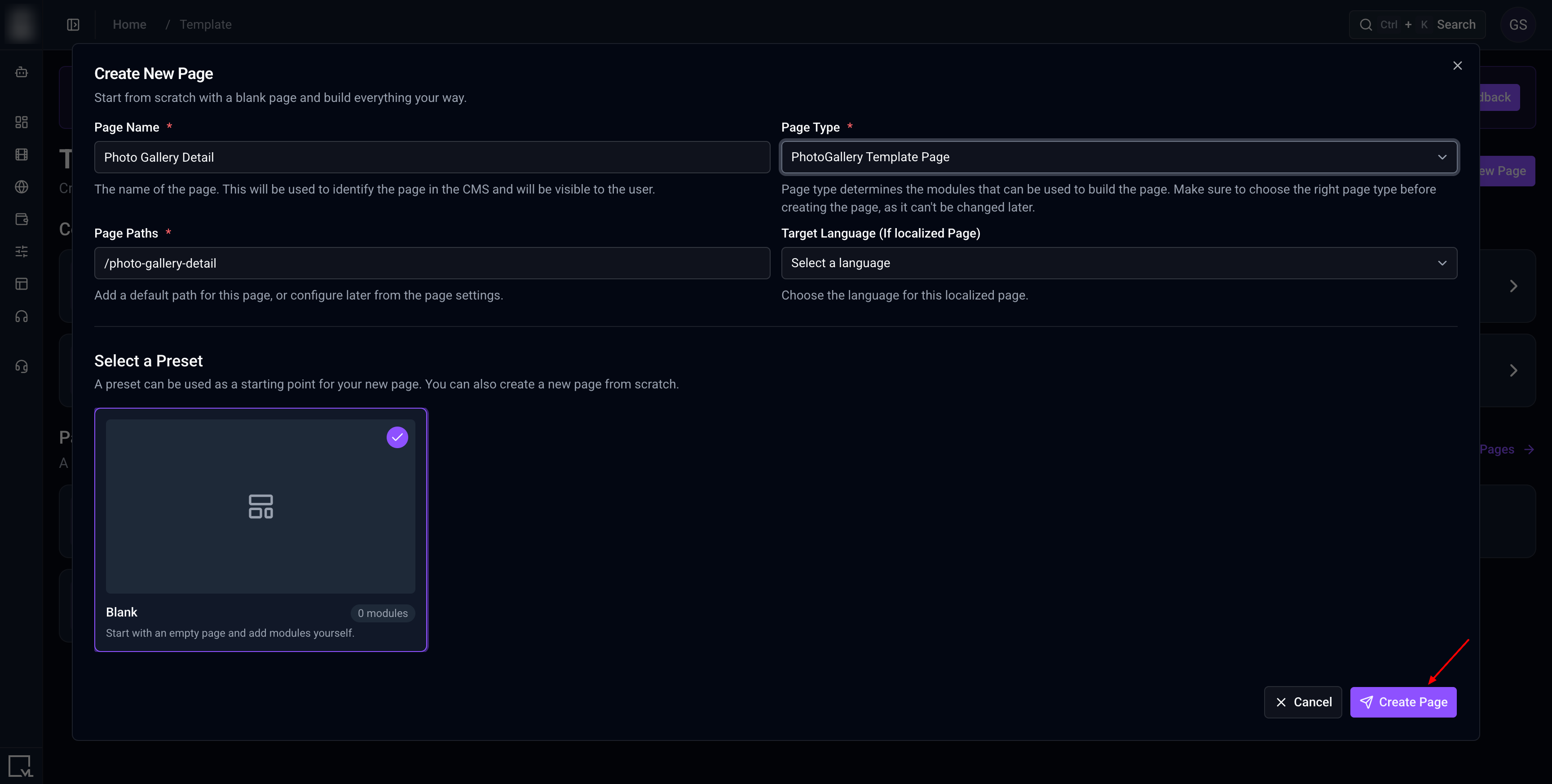Open the layout template icon in sidebar
This screenshot has height=784, width=1552.
coord(22,284)
